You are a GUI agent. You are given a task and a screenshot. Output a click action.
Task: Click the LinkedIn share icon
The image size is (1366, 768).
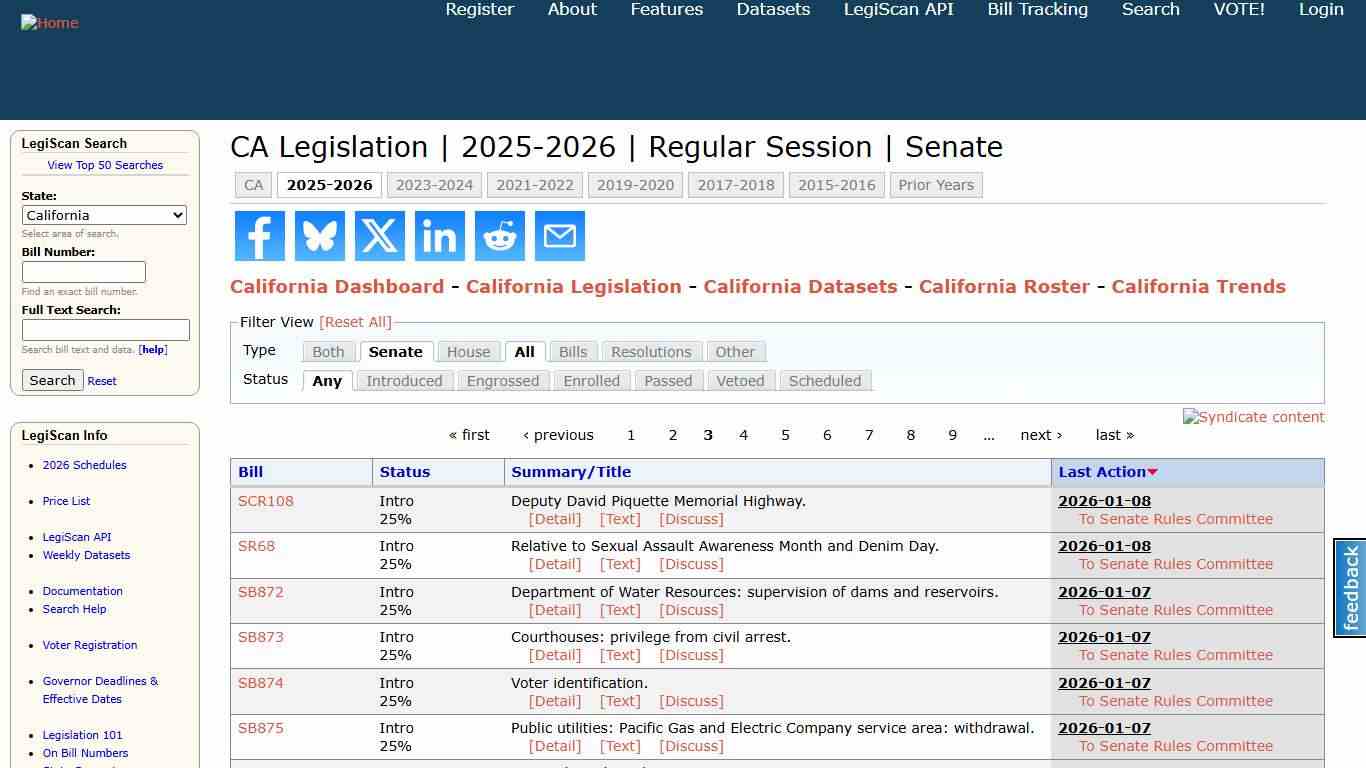439,236
